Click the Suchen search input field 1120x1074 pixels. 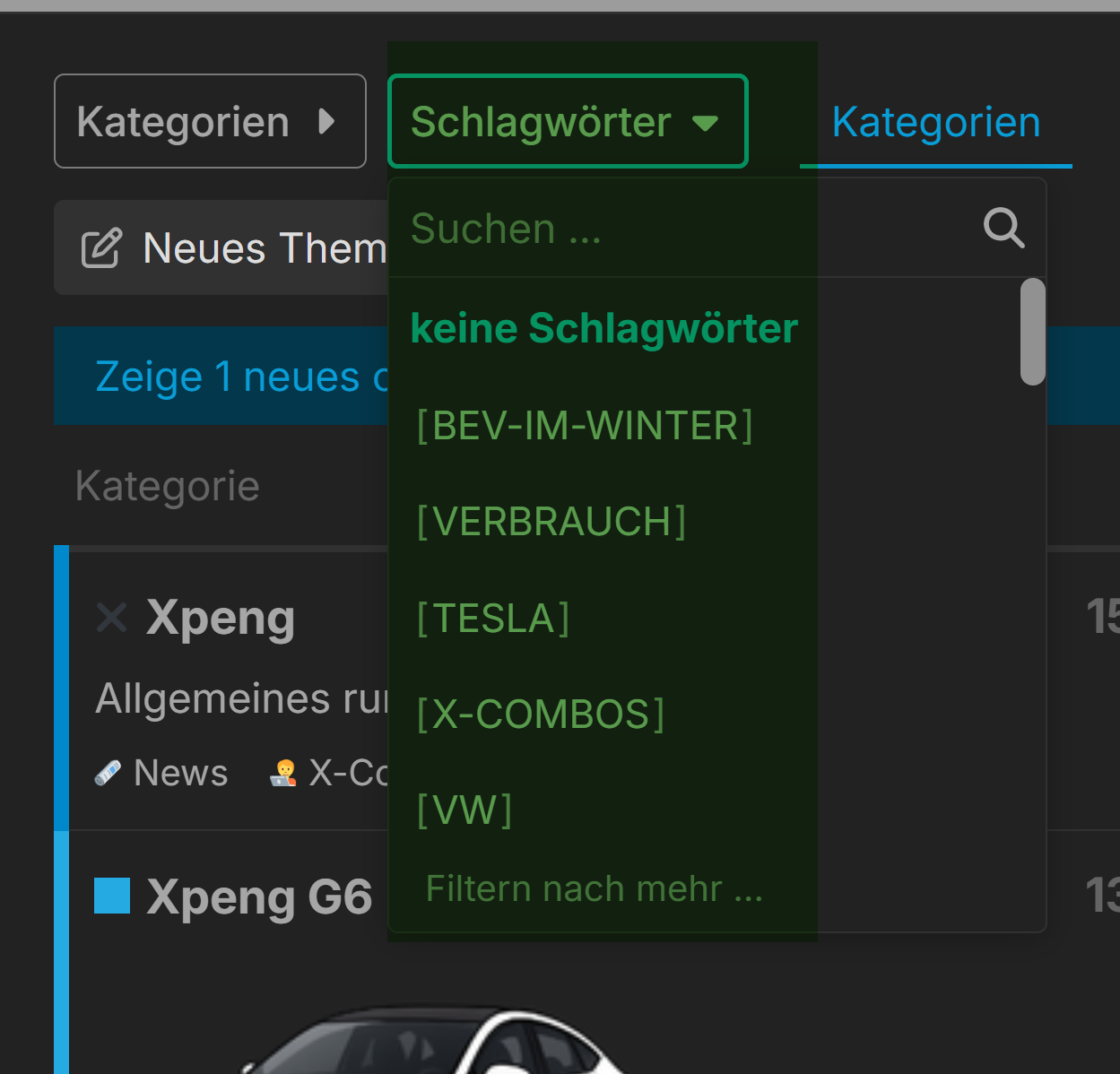click(682, 229)
